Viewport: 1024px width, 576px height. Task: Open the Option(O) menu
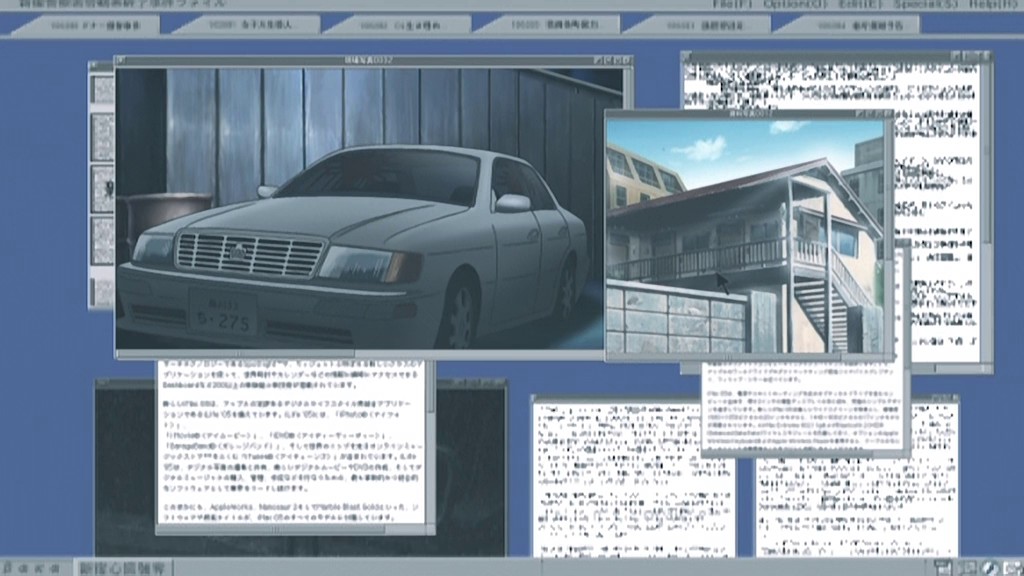pos(795,3)
